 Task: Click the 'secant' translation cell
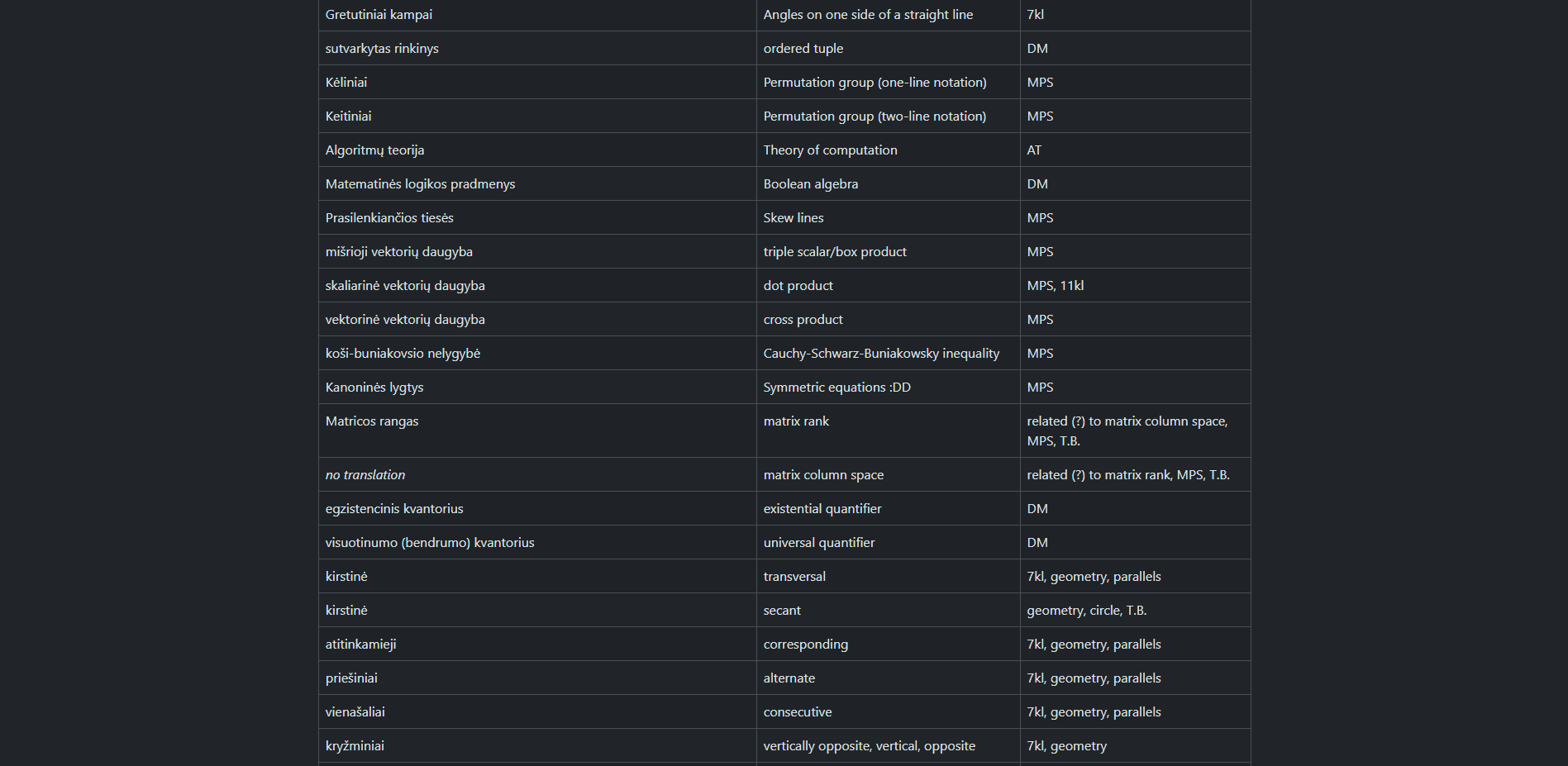click(x=782, y=611)
